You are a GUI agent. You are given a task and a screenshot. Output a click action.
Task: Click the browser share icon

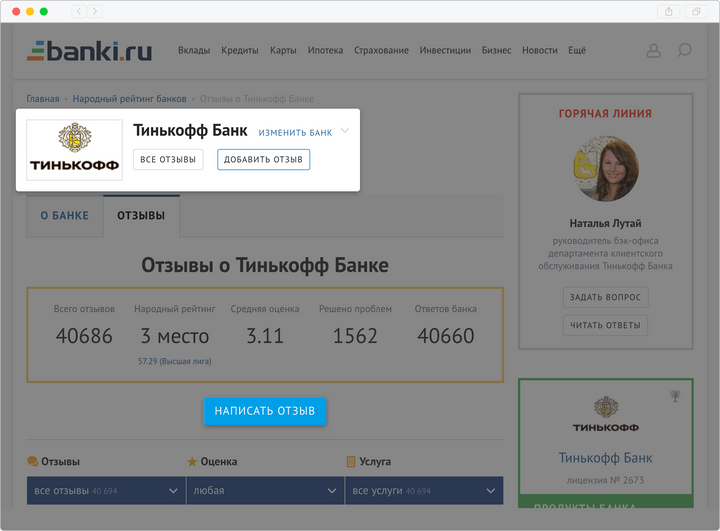[x=669, y=11]
